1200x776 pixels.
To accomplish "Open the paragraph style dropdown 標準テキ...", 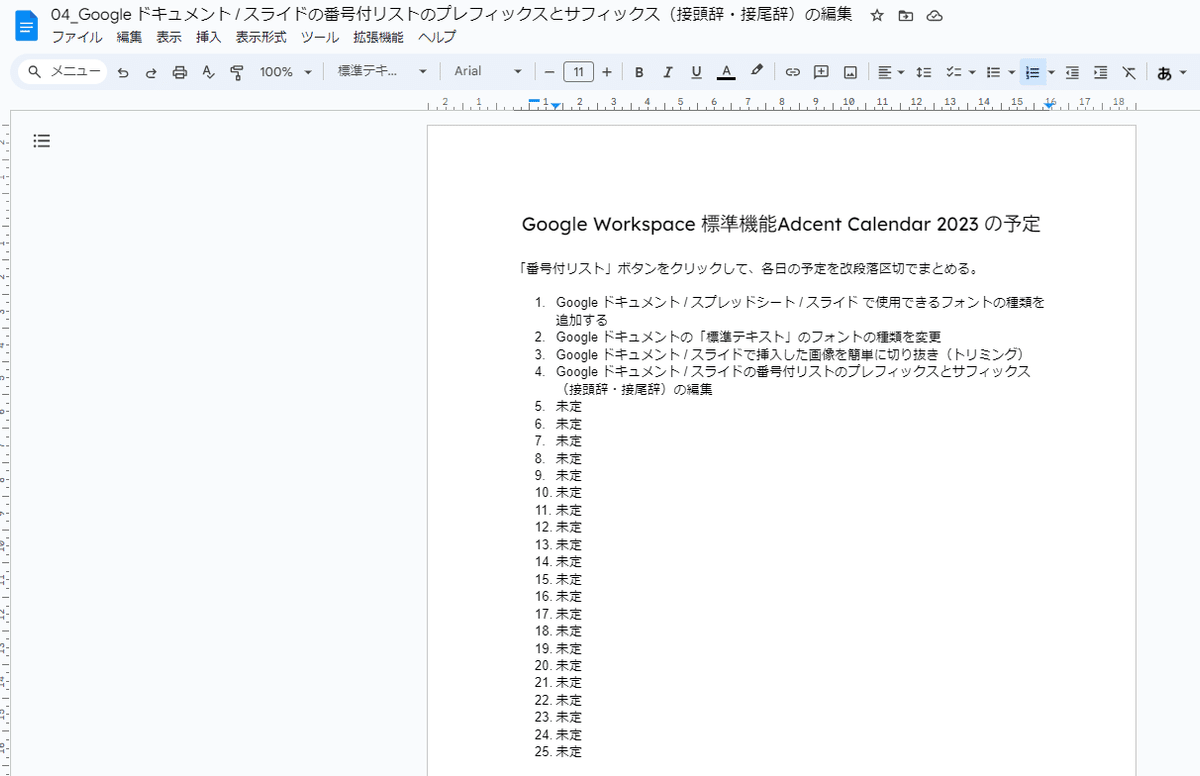I will pyautogui.click(x=382, y=72).
